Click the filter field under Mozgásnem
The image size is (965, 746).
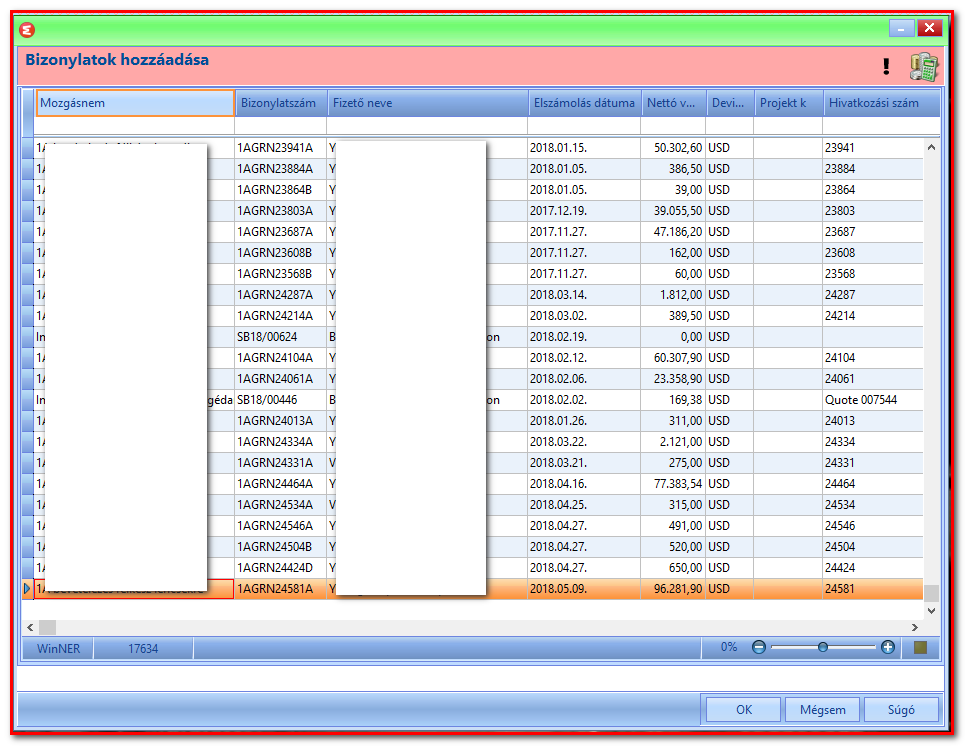click(x=134, y=126)
